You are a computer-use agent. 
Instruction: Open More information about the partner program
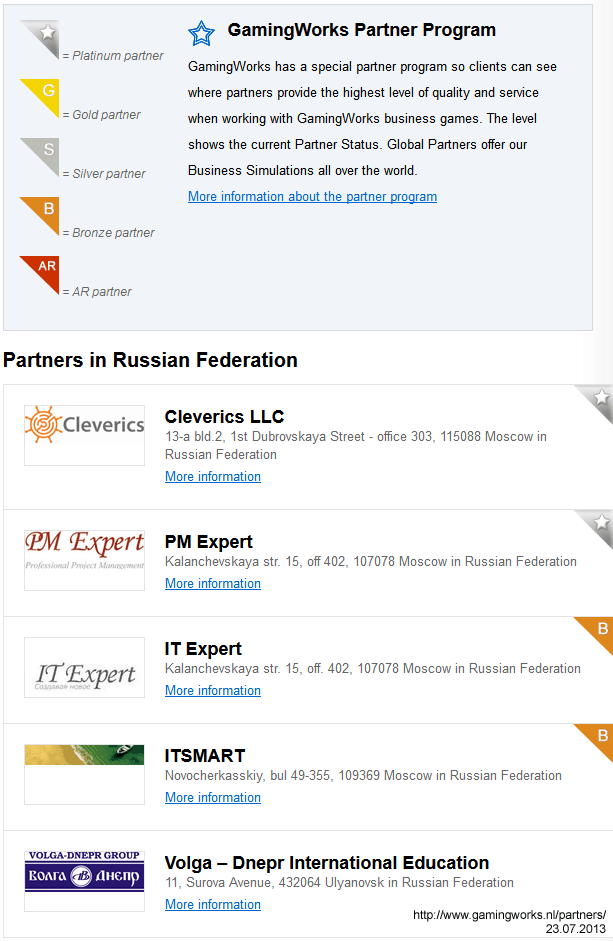click(312, 196)
